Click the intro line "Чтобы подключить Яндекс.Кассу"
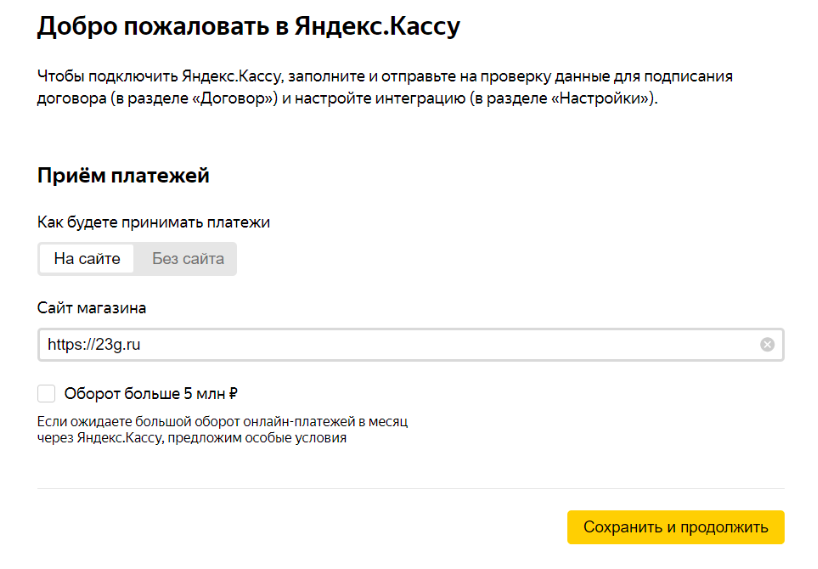 (x=160, y=77)
